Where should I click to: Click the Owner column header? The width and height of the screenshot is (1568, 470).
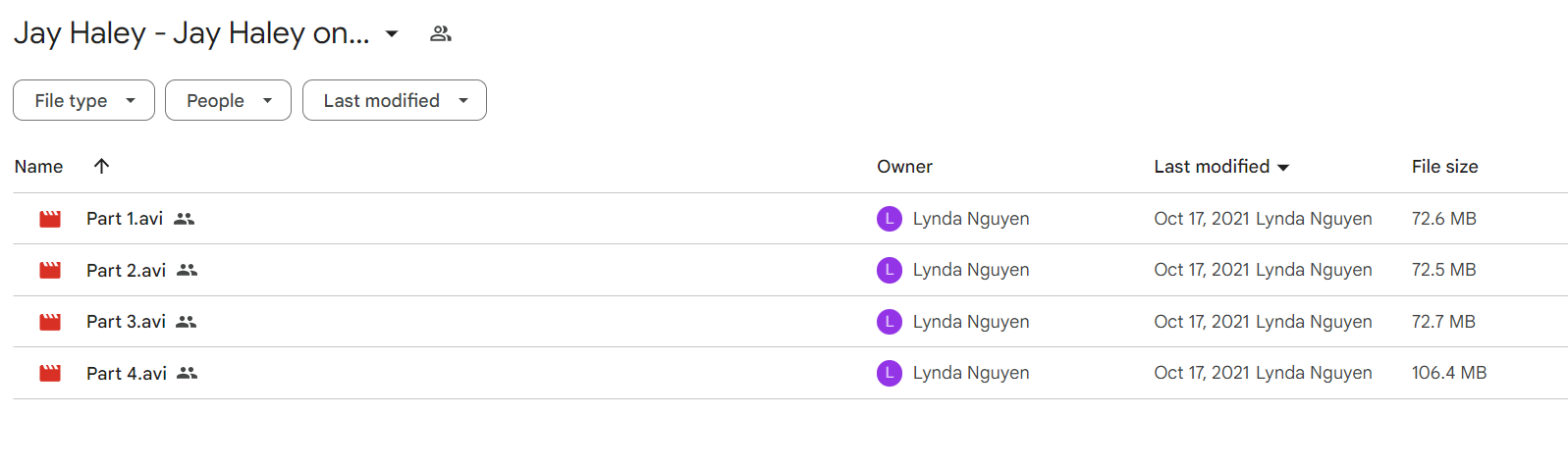tap(904, 167)
